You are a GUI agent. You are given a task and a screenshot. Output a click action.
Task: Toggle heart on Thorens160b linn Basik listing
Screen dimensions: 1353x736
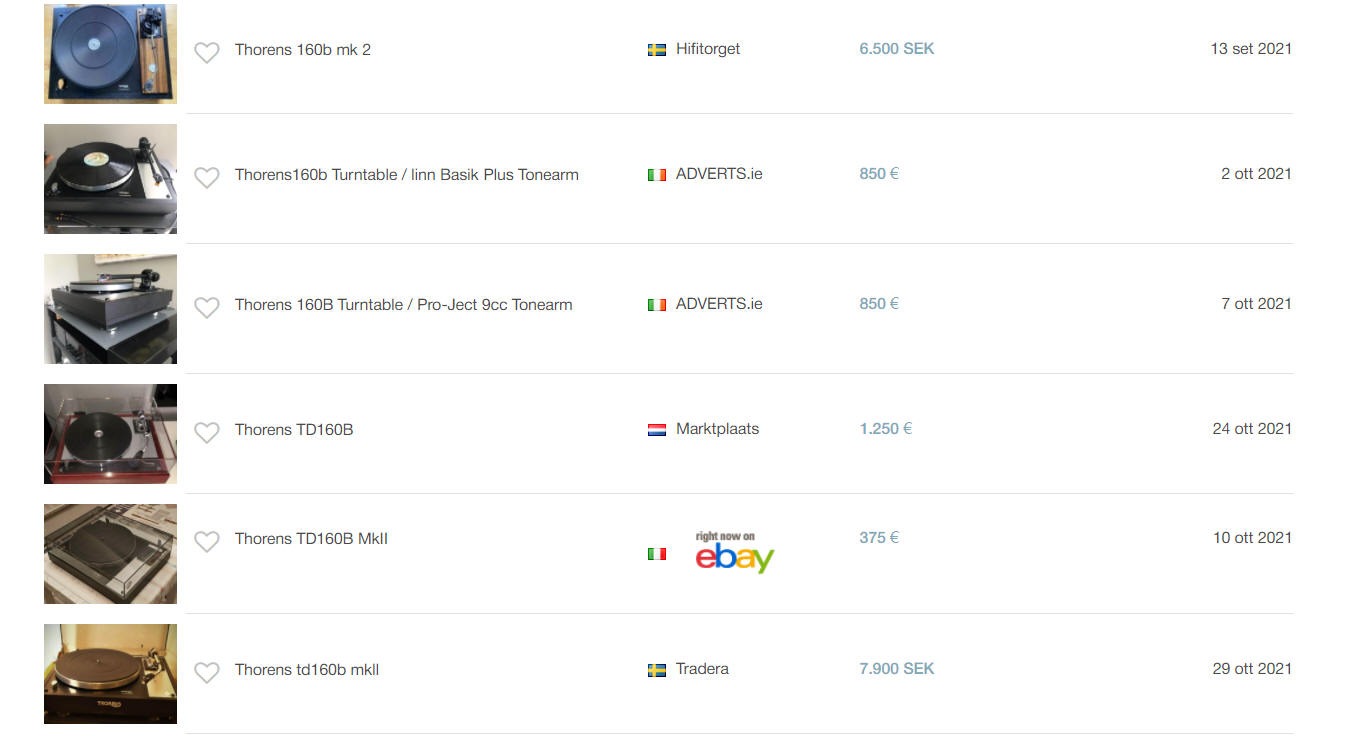tap(207, 178)
